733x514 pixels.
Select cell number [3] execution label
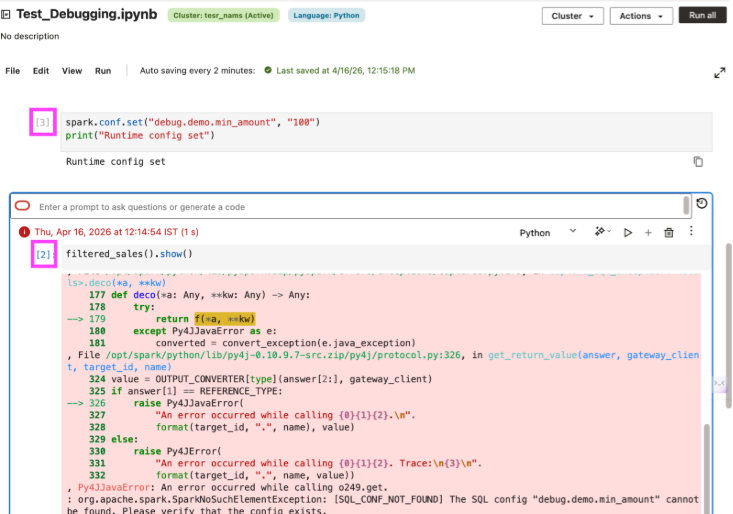[x=43, y=122]
